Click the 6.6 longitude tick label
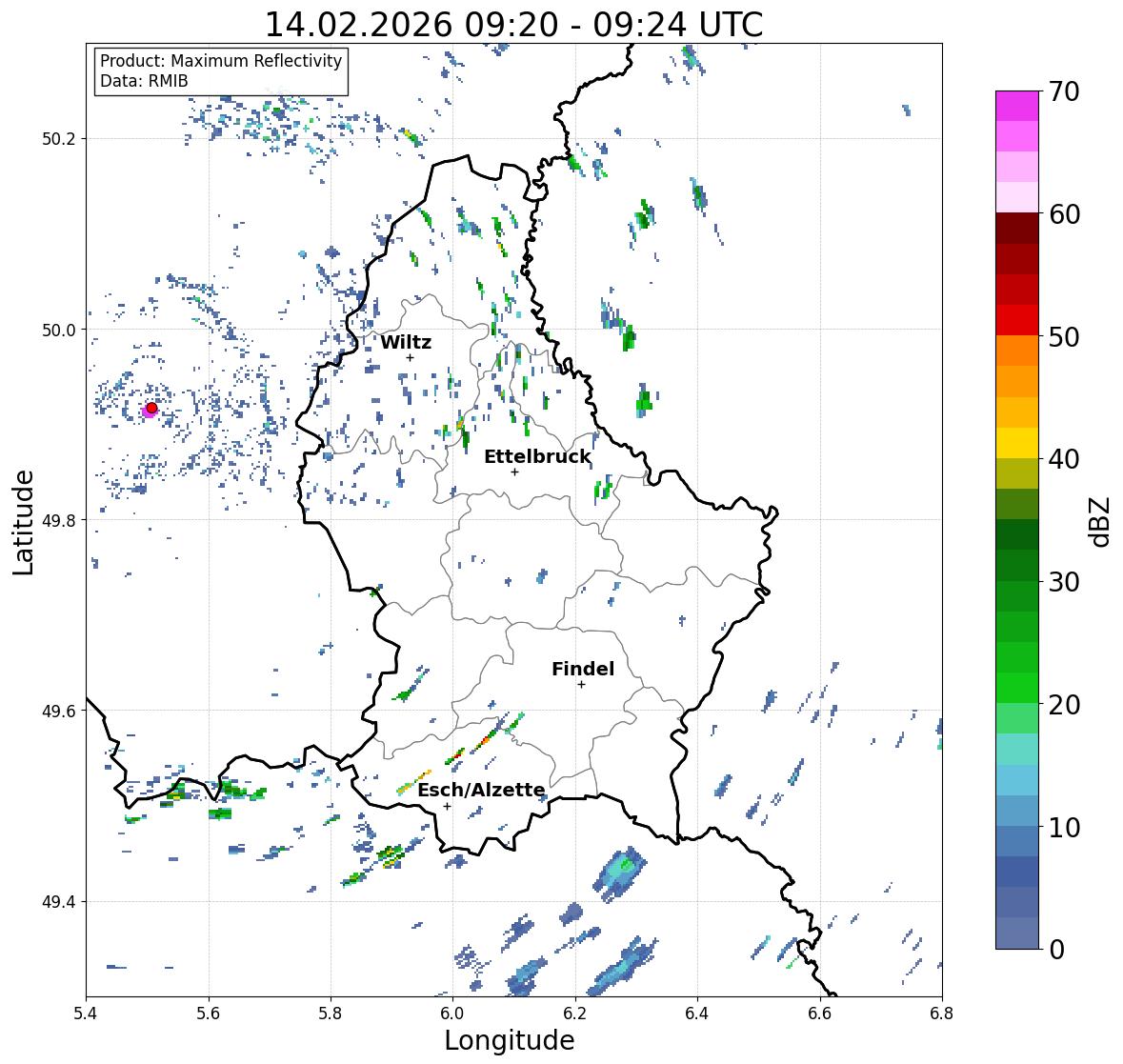Screen dimensions: 1123x1064 coord(819,1013)
